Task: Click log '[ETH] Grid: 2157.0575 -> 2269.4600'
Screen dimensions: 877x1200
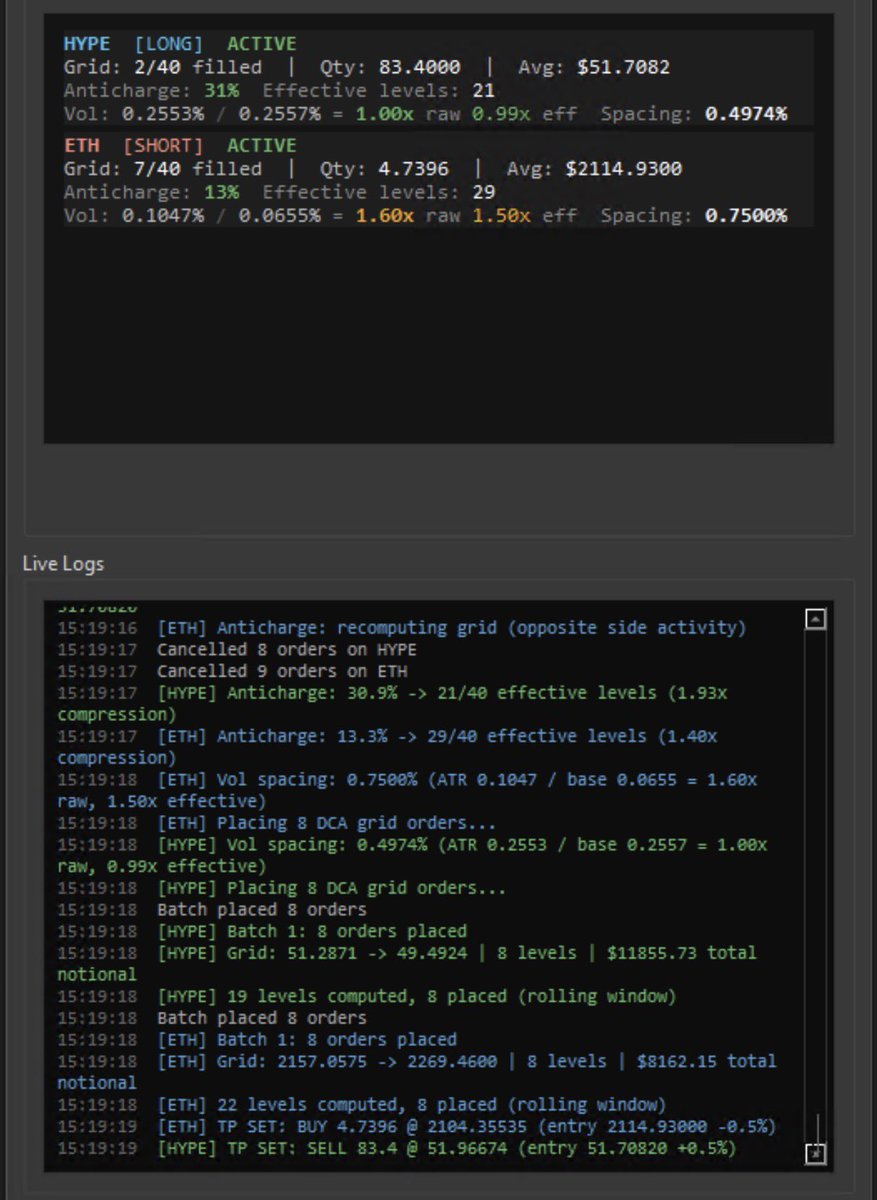Action: click(417, 1071)
